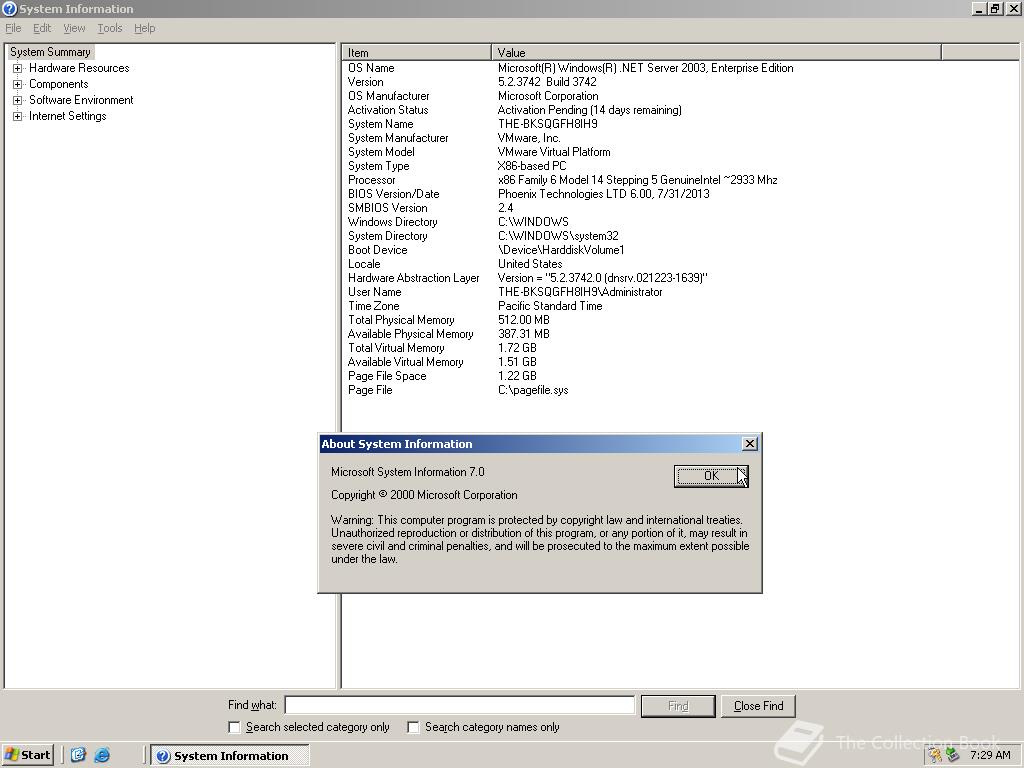Check 'Search category names only' box
Screen dimensions: 1024x768
413,727
